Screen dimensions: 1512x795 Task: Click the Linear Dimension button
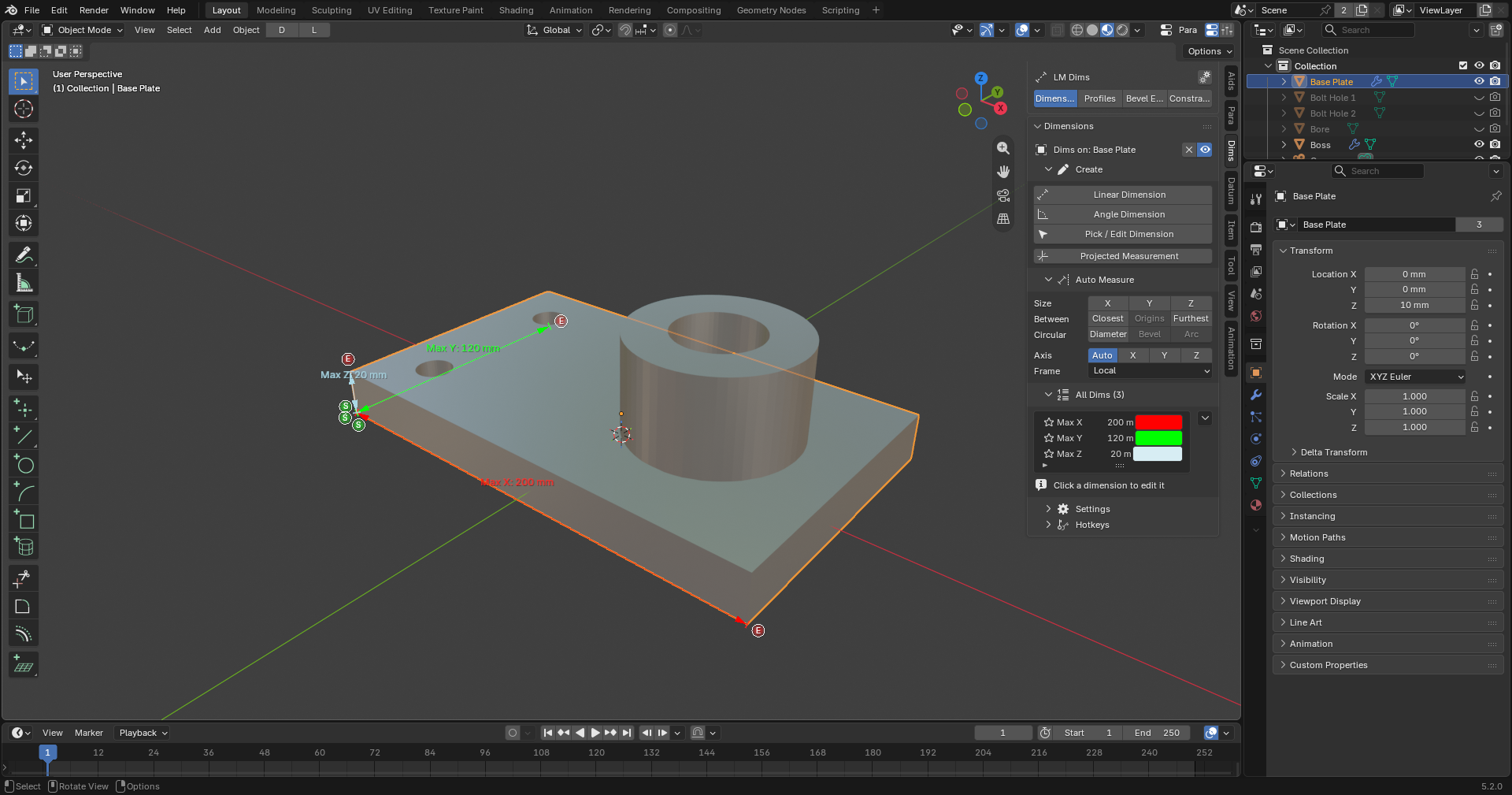(x=1123, y=195)
